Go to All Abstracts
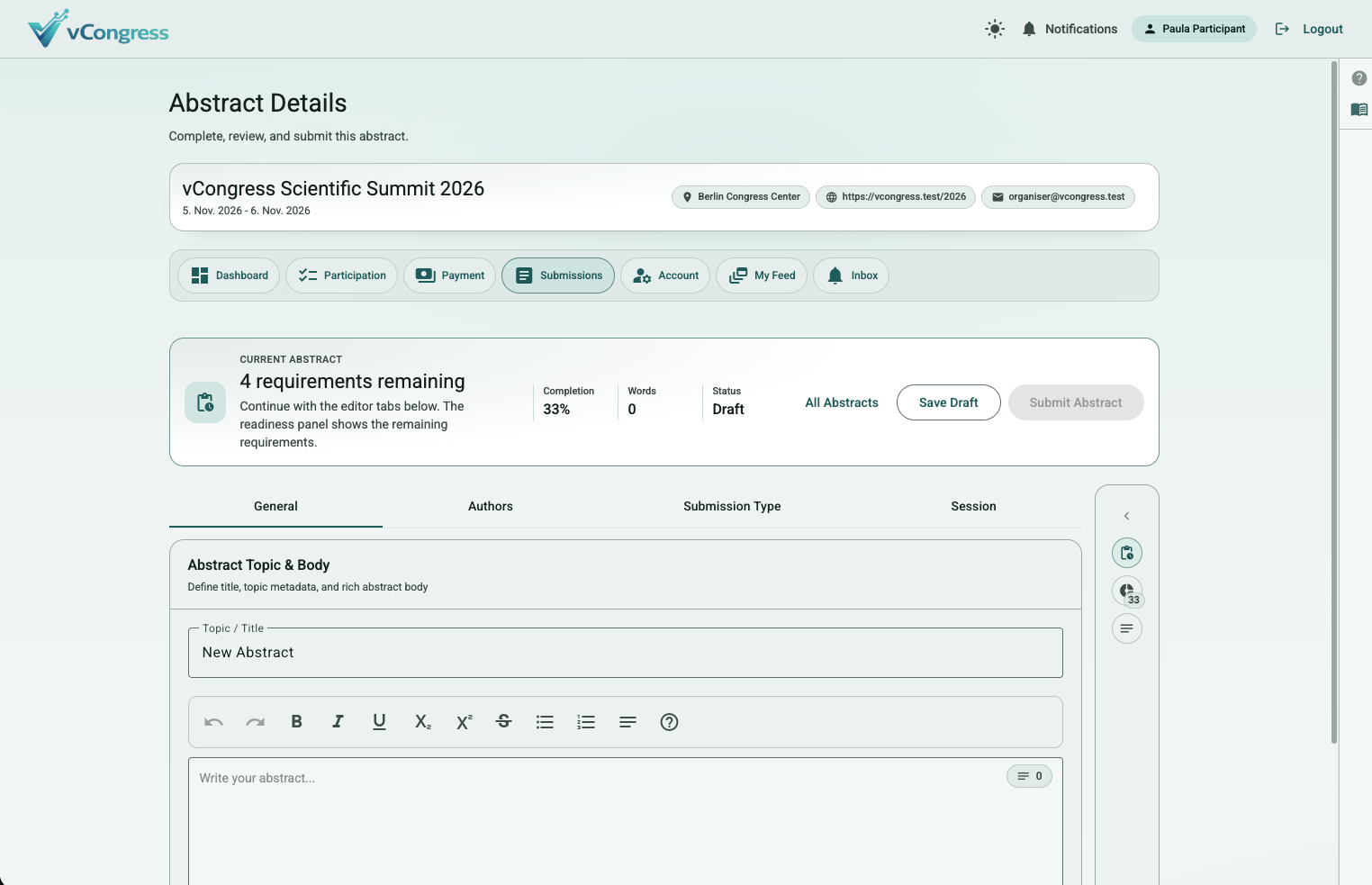This screenshot has height=885, width=1372. click(x=842, y=402)
